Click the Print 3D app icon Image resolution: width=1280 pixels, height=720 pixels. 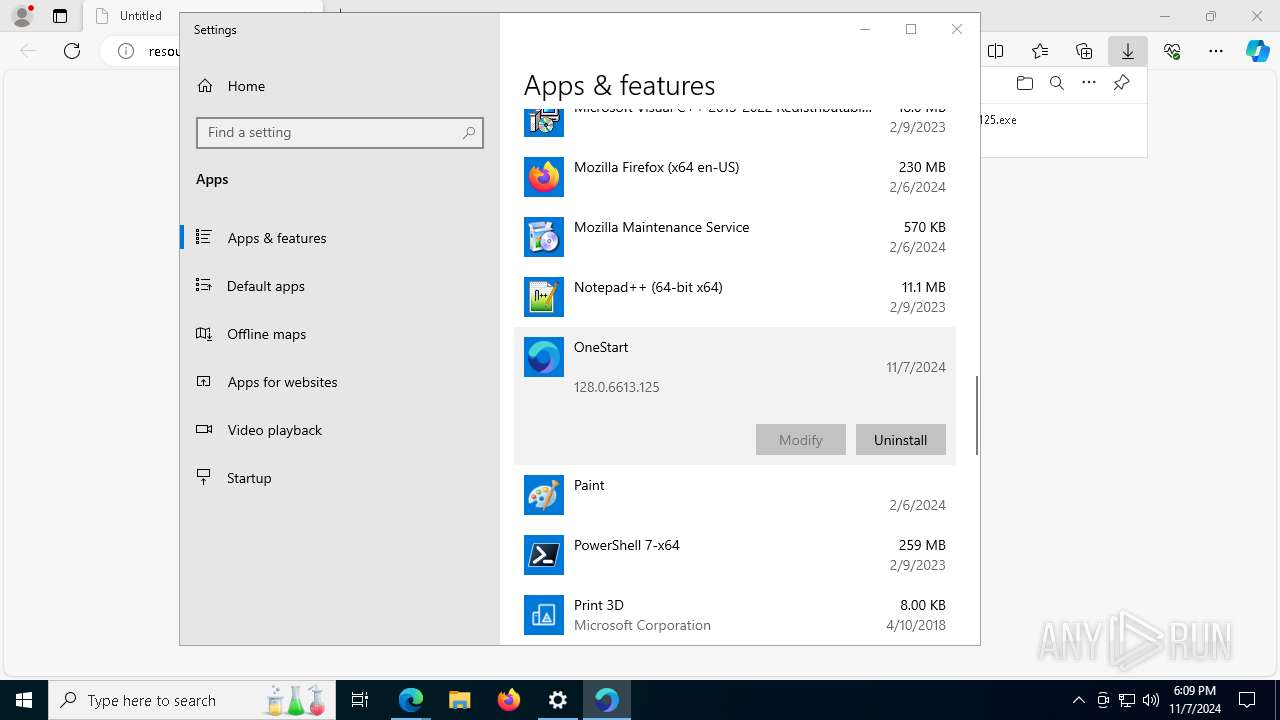pos(544,615)
